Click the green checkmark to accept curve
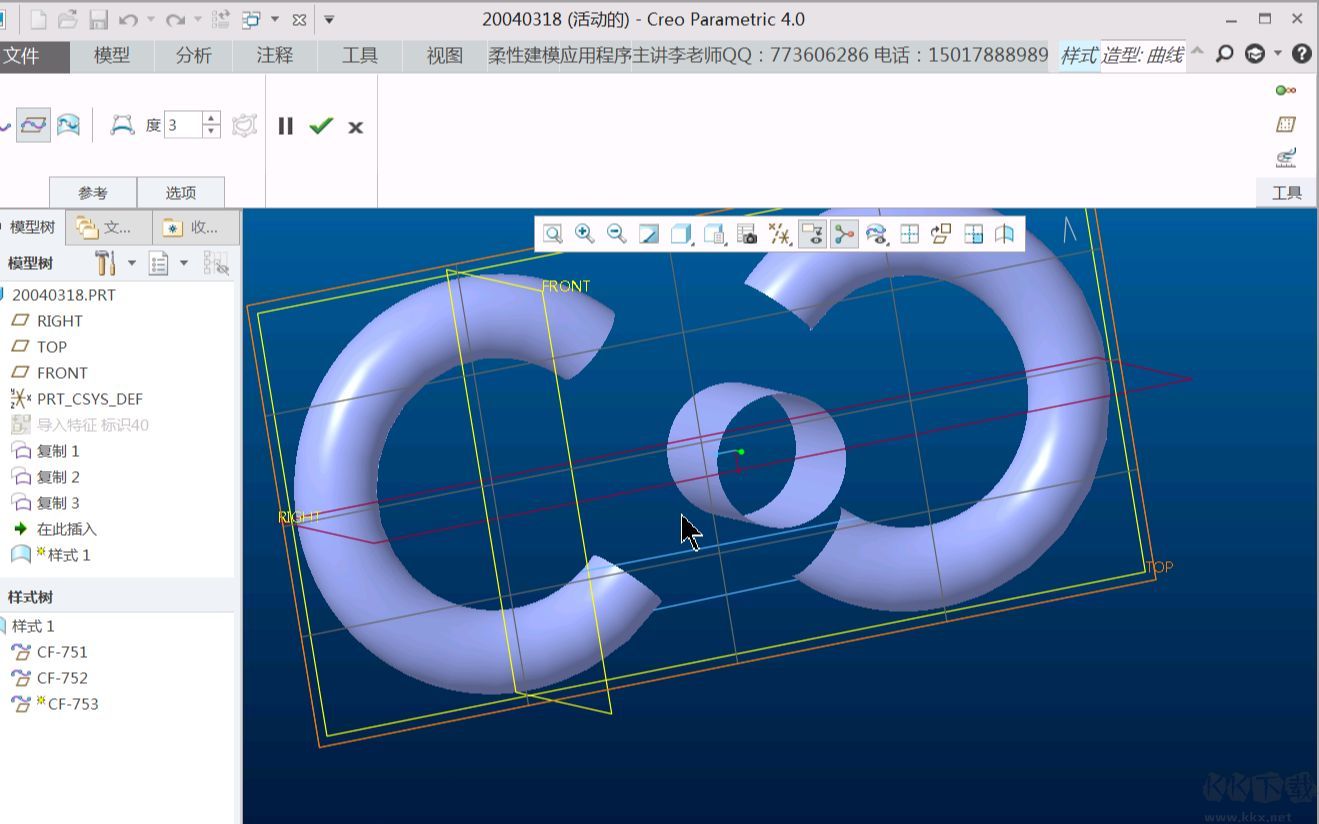 pyautogui.click(x=321, y=126)
